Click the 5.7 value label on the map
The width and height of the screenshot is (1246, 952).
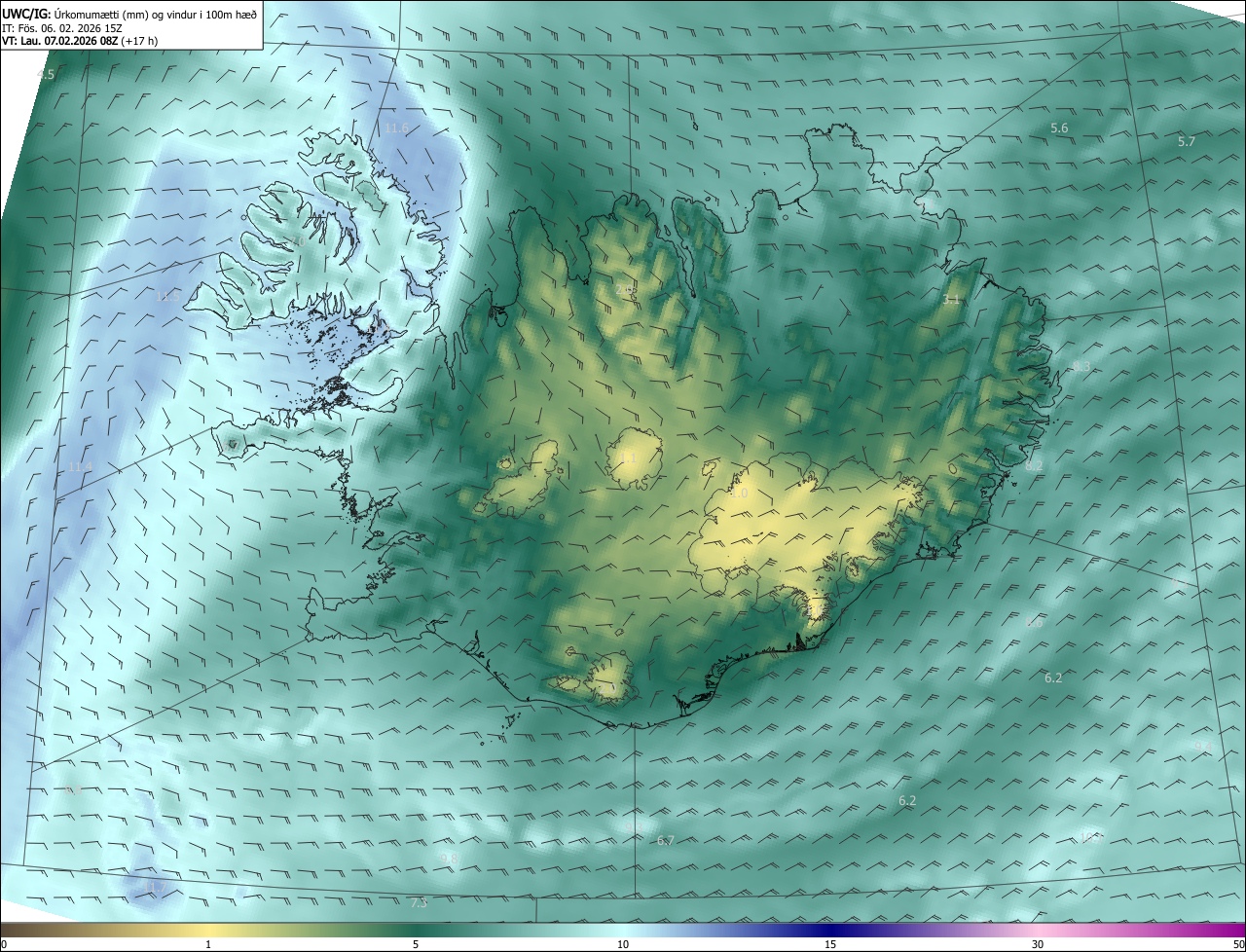(x=1186, y=142)
